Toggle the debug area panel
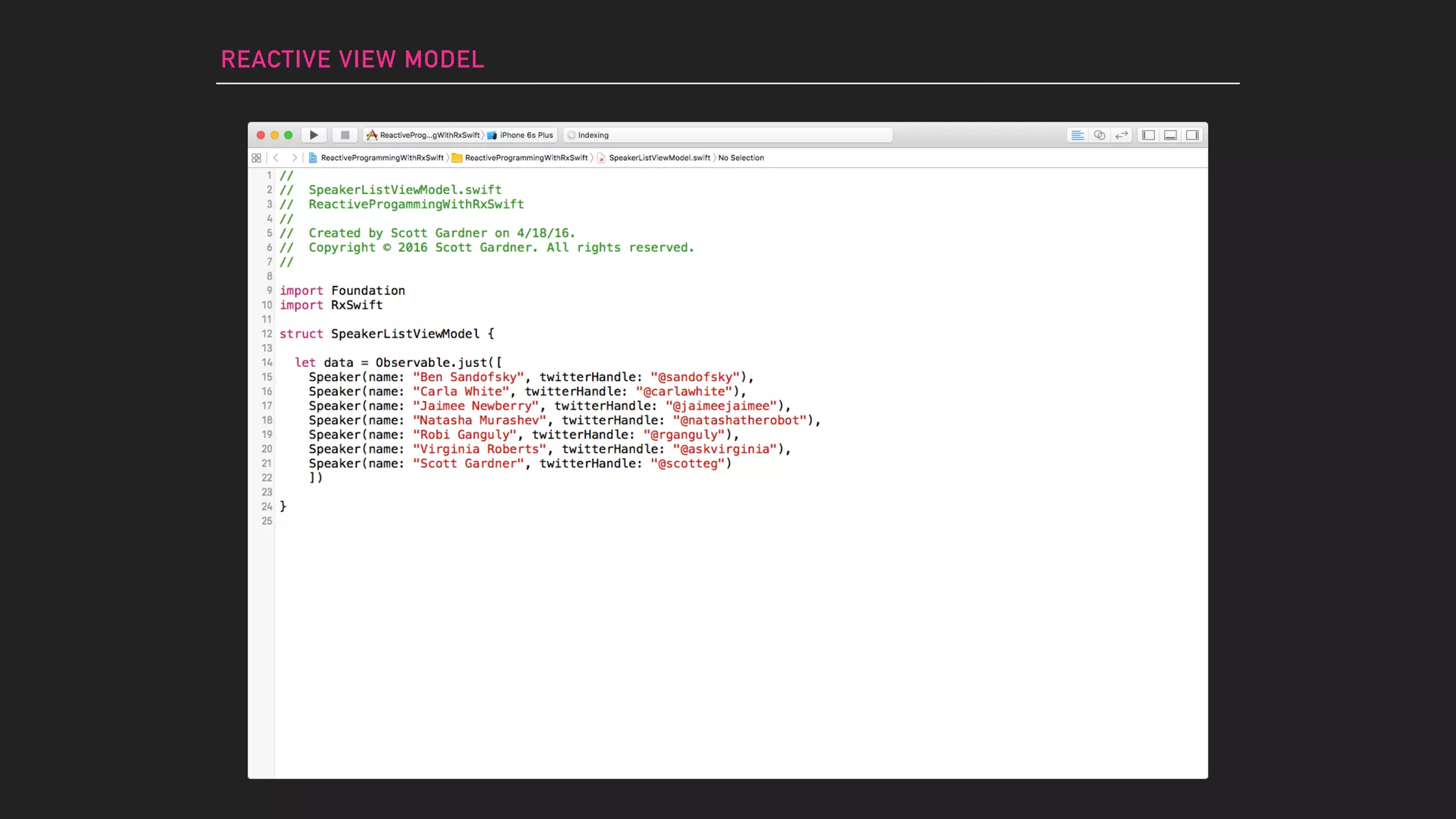 click(x=1170, y=135)
